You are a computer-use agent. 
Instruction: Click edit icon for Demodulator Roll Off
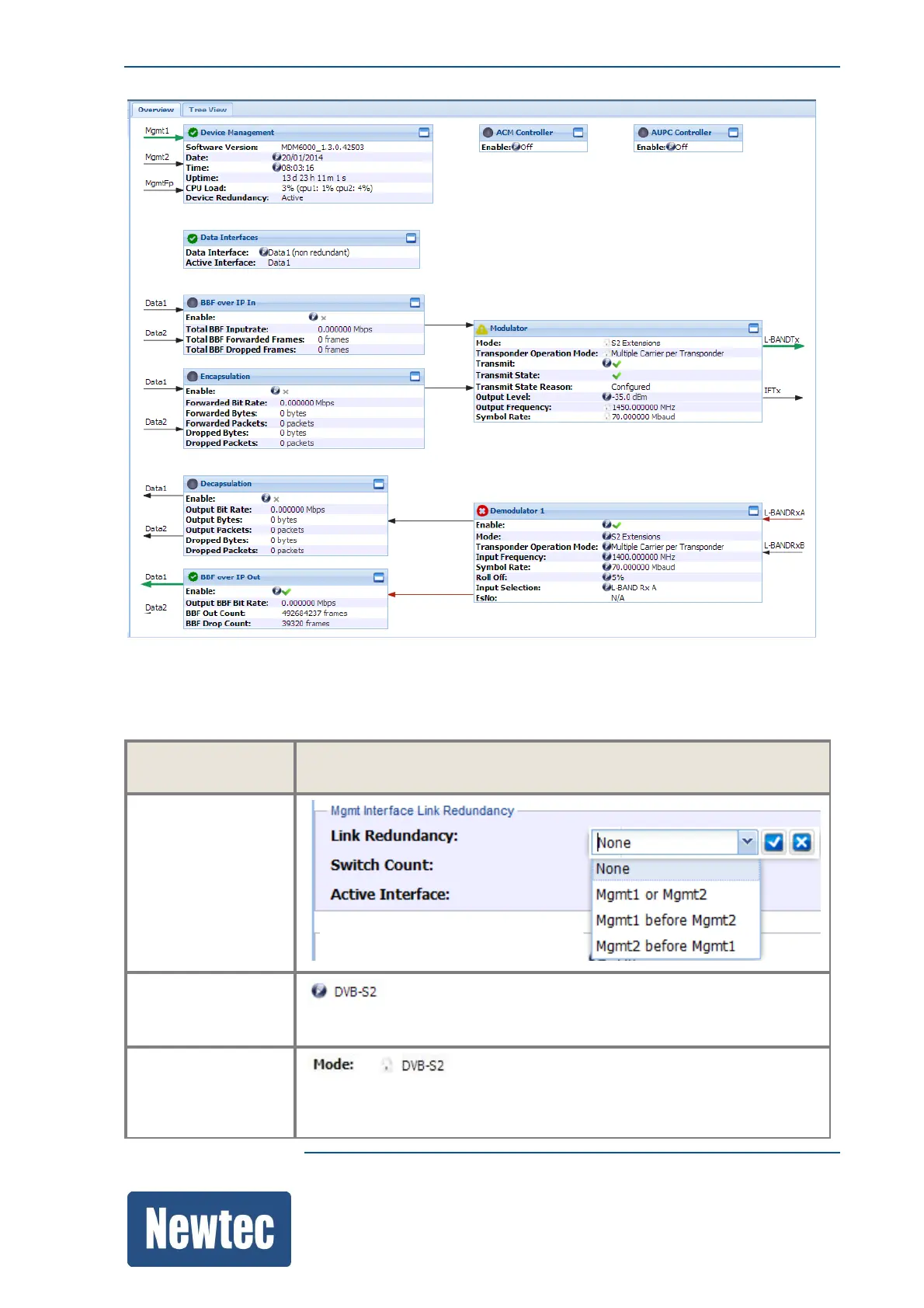click(x=607, y=577)
